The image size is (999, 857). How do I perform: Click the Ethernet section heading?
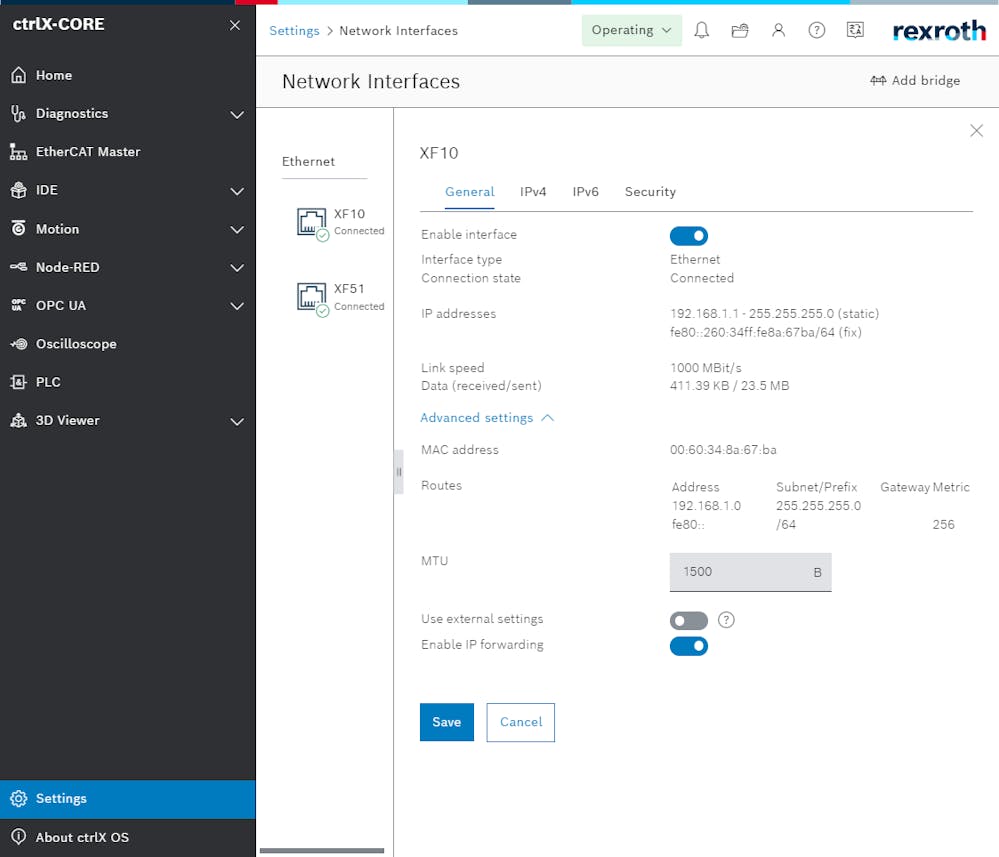coord(308,161)
